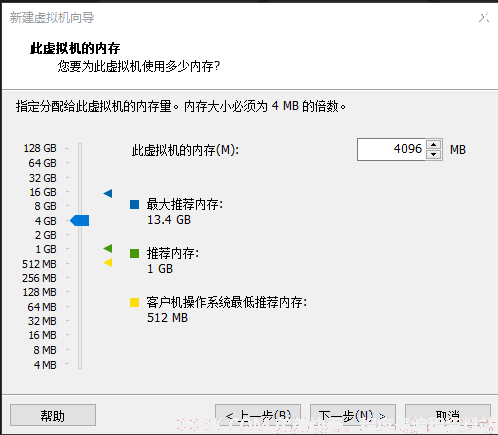
Task: Click the blue memory slider thumb at 4 GB
Action: [80, 220]
